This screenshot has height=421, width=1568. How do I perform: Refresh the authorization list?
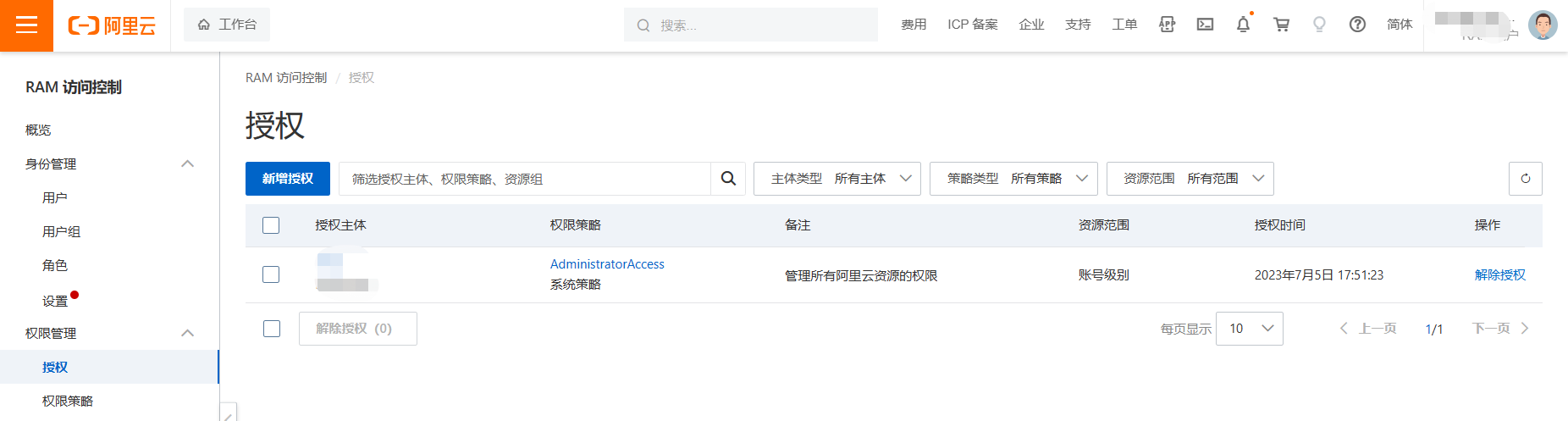1526,179
